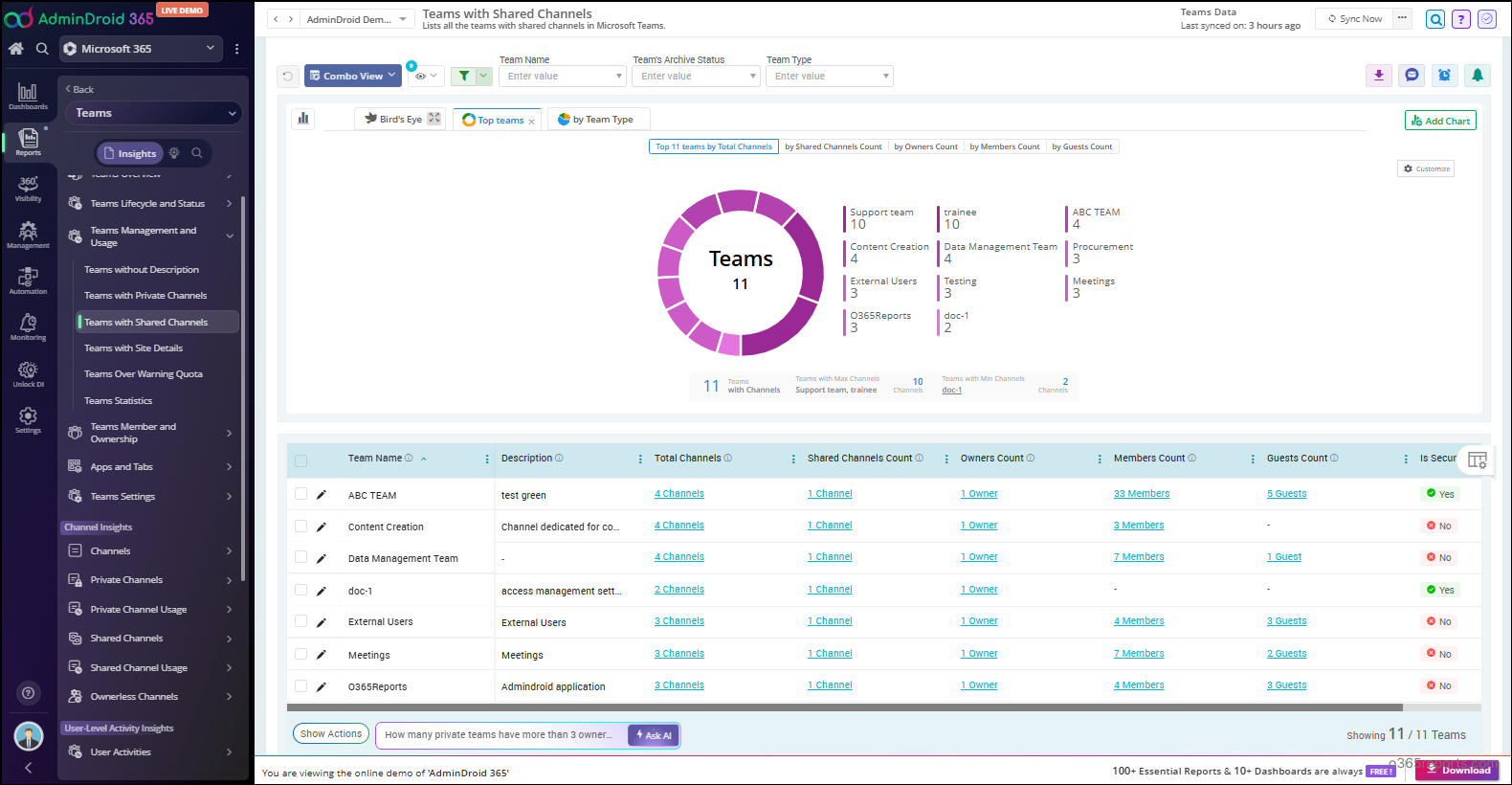Click the table's horizontal scrollbar
Image resolution: width=1512 pixels, height=785 pixels.
[x=844, y=707]
